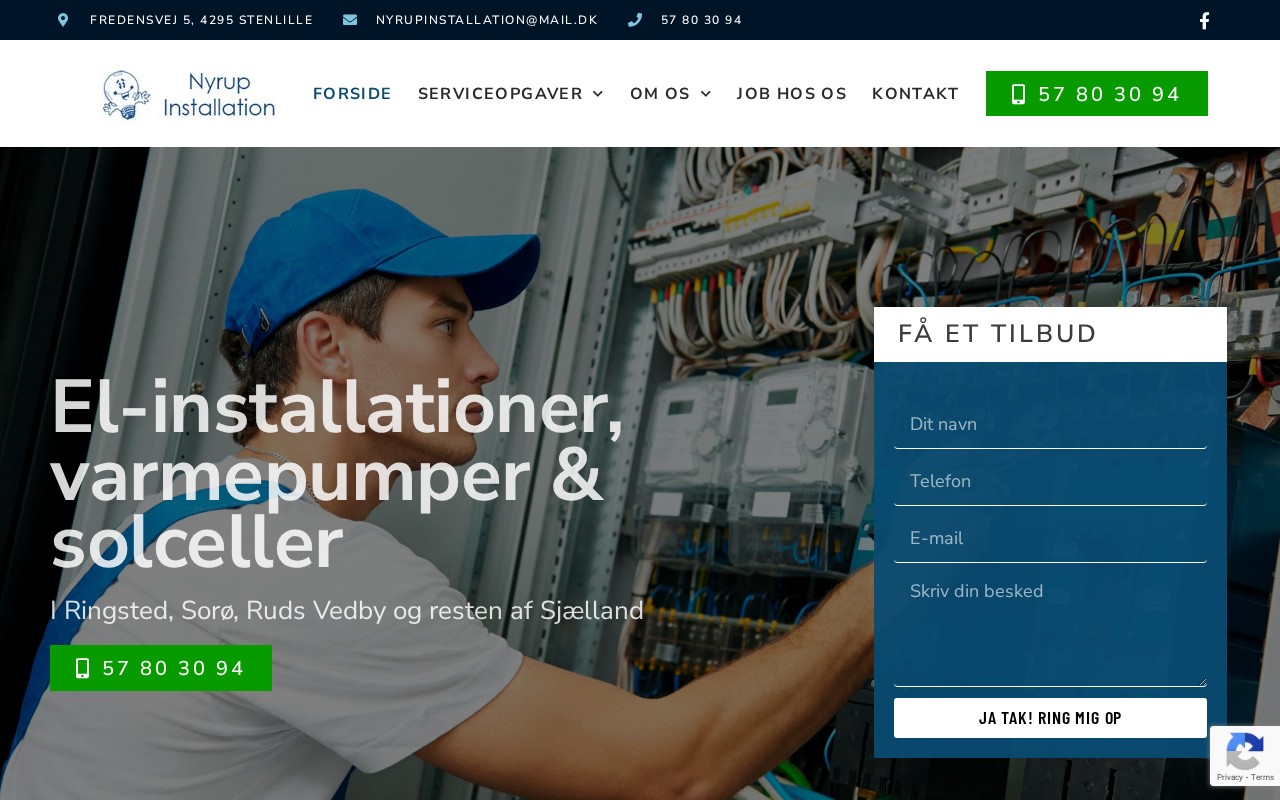This screenshot has height=800, width=1280.
Task: Click the phone number in top bar
Action: [702, 20]
